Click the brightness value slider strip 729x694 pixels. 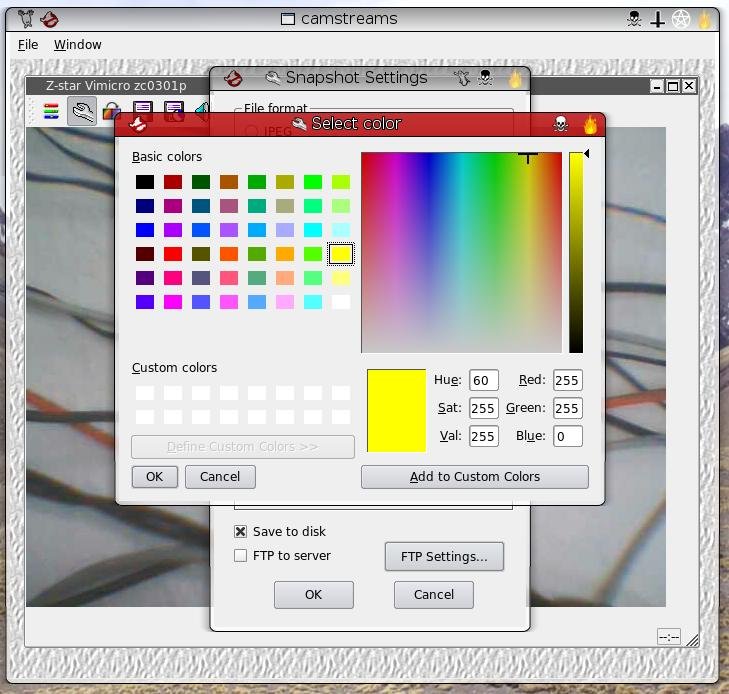[576, 252]
